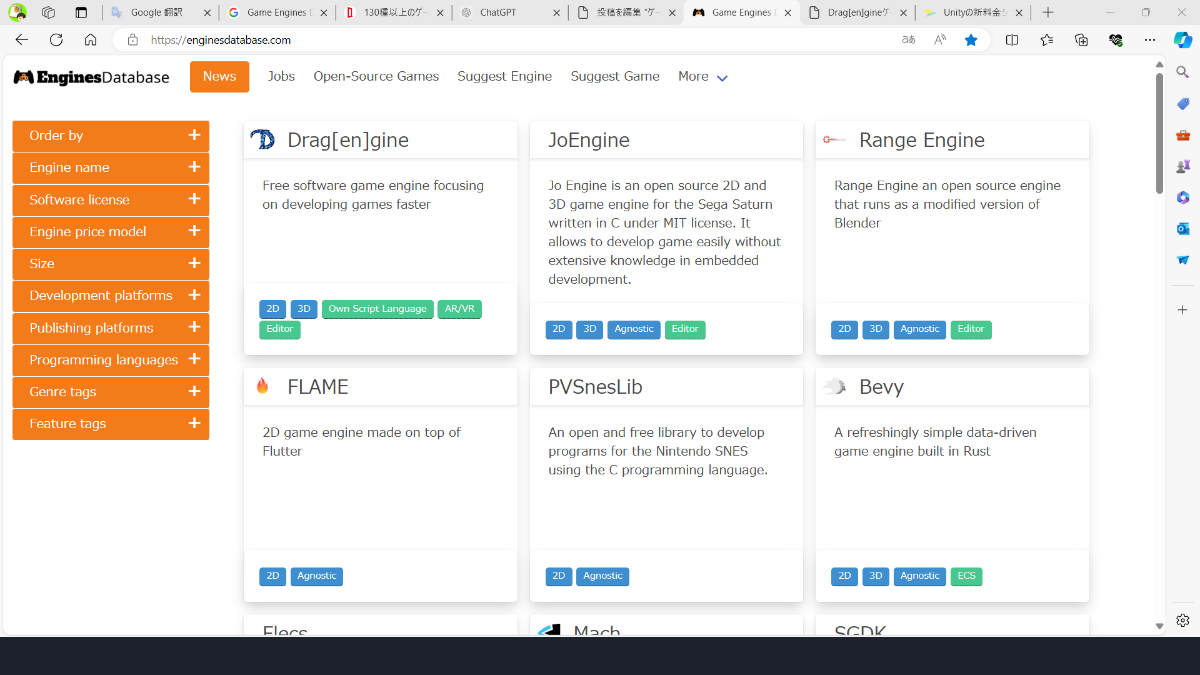1200x675 pixels.
Task: Click the EnginesDatabase gamepad logo
Action: [x=23, y=76]
